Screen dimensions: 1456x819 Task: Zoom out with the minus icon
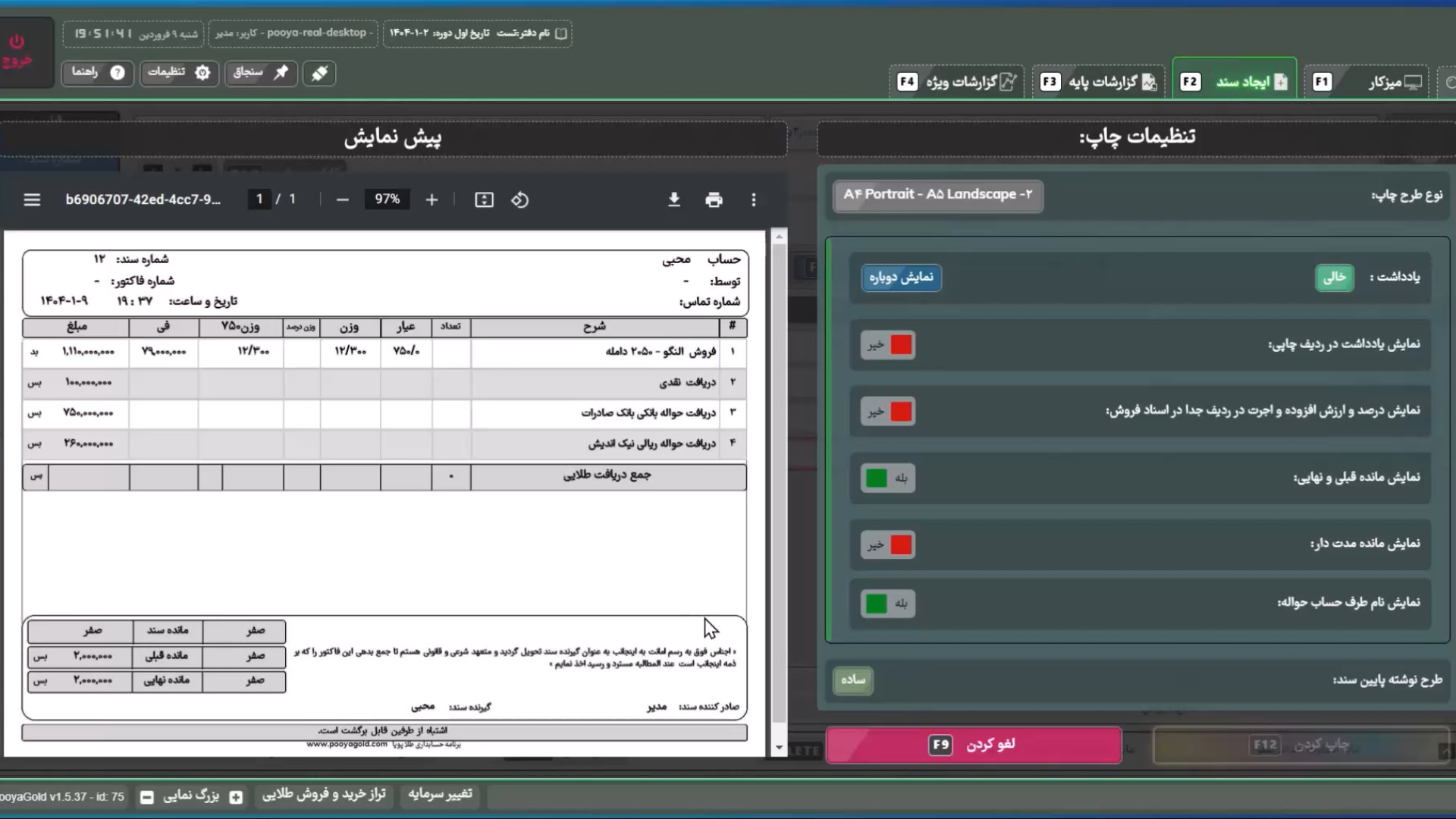[x=342, y=199]
